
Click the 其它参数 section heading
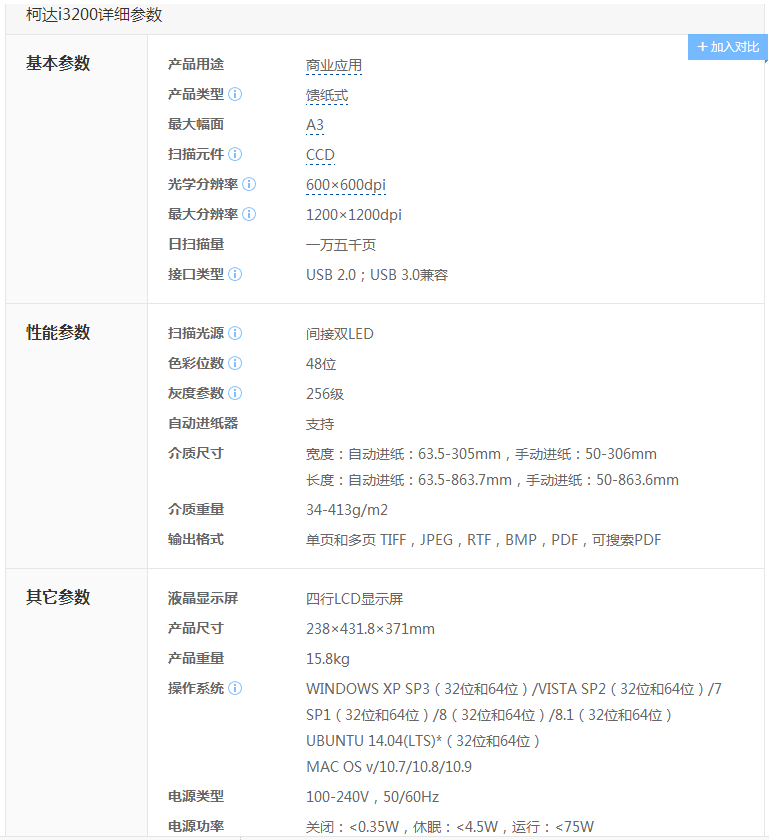[58, 597]
